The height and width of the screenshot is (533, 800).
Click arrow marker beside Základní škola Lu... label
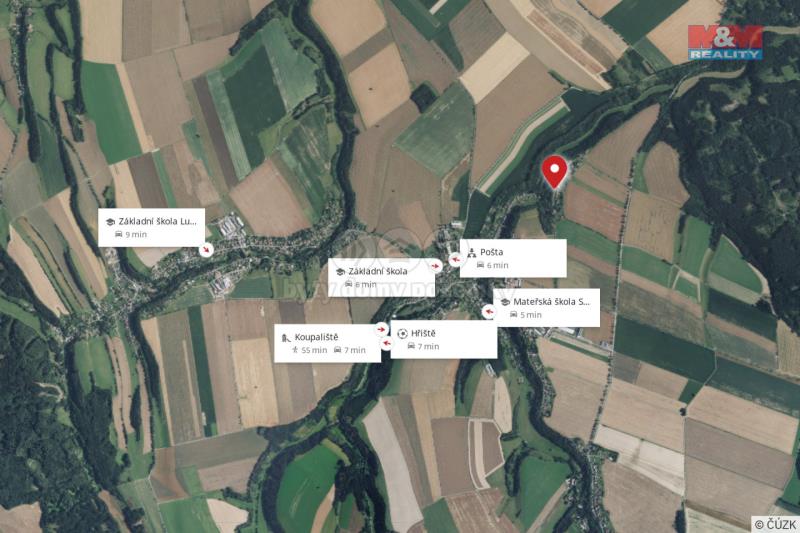(x=206, y=249)
